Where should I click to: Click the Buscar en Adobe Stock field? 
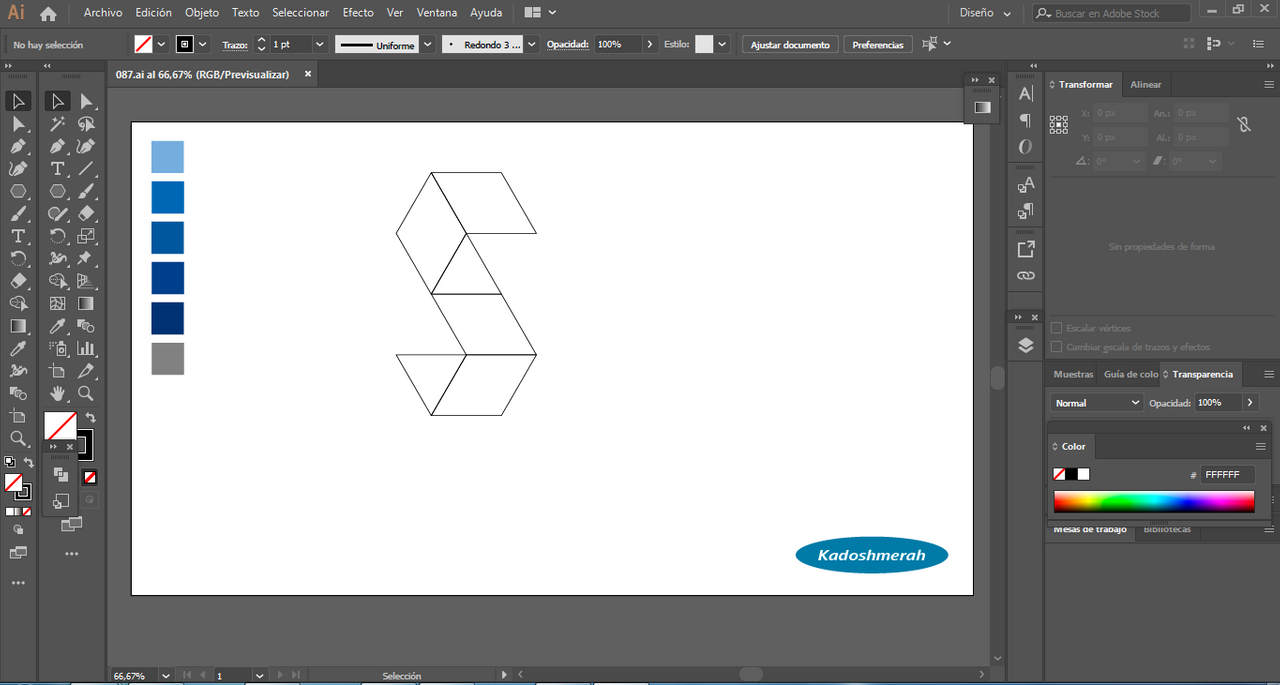pos(1111,13)
